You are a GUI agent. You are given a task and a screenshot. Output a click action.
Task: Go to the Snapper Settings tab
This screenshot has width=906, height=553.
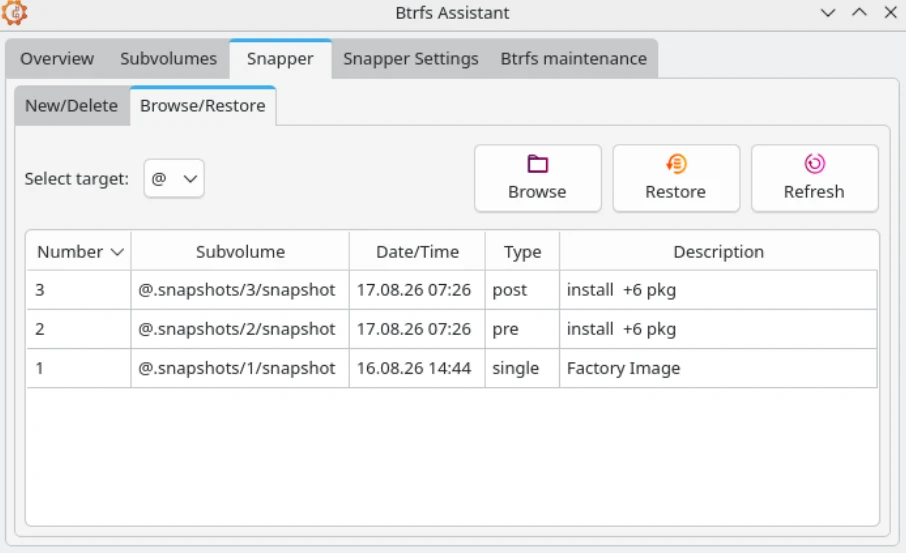411,58
